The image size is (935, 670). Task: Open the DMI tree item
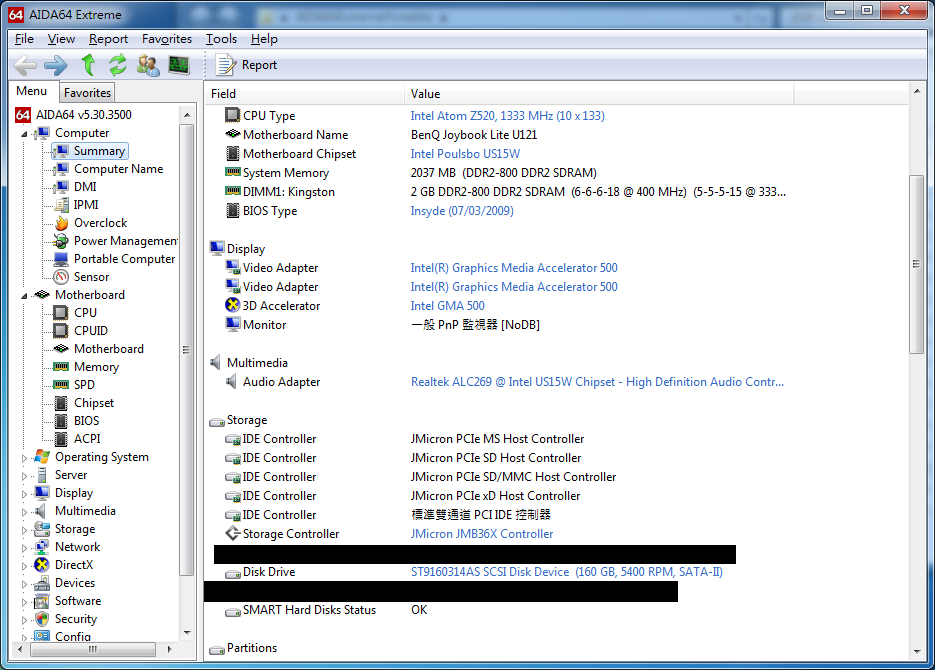[85, 187]
